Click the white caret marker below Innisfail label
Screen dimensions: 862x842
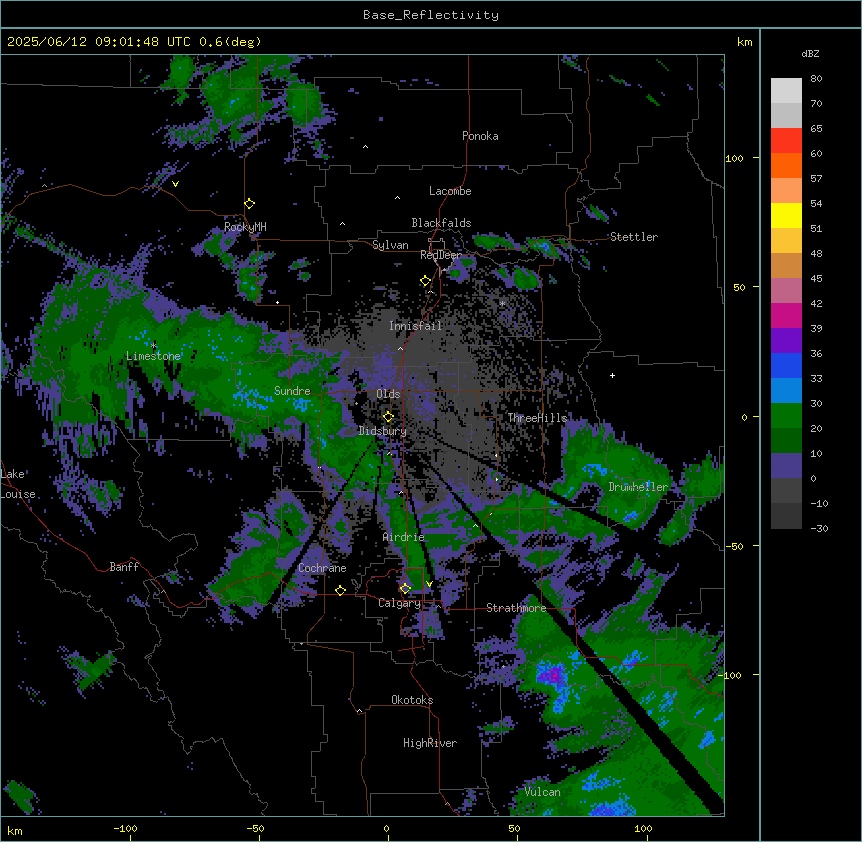[x=400, y=348]
